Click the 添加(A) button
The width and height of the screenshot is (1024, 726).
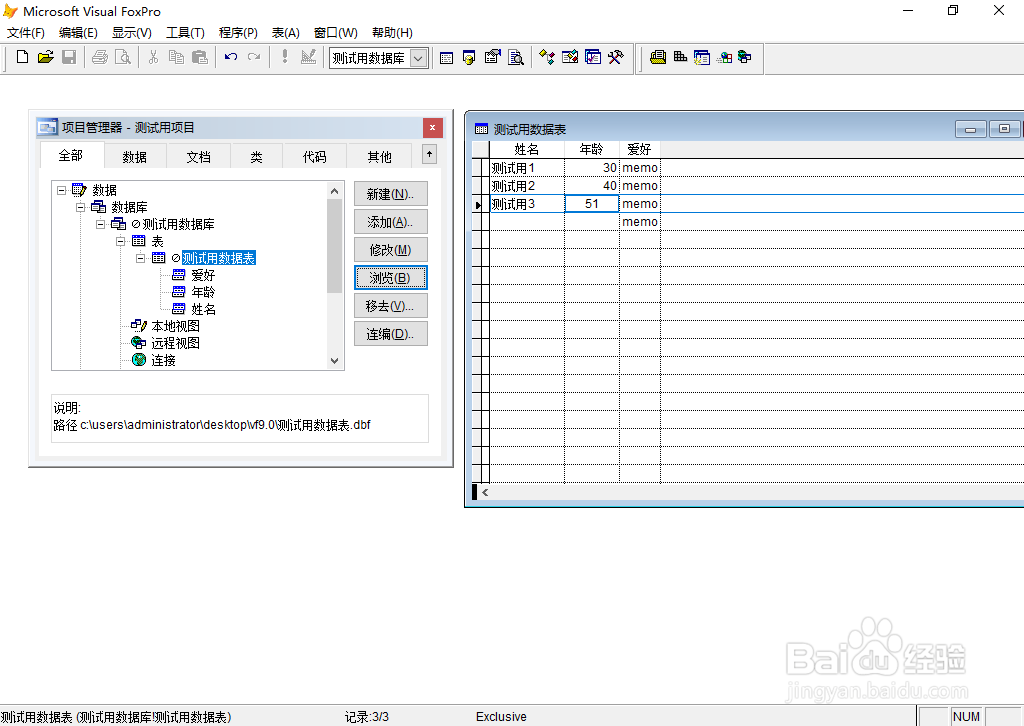coord(391,222)
